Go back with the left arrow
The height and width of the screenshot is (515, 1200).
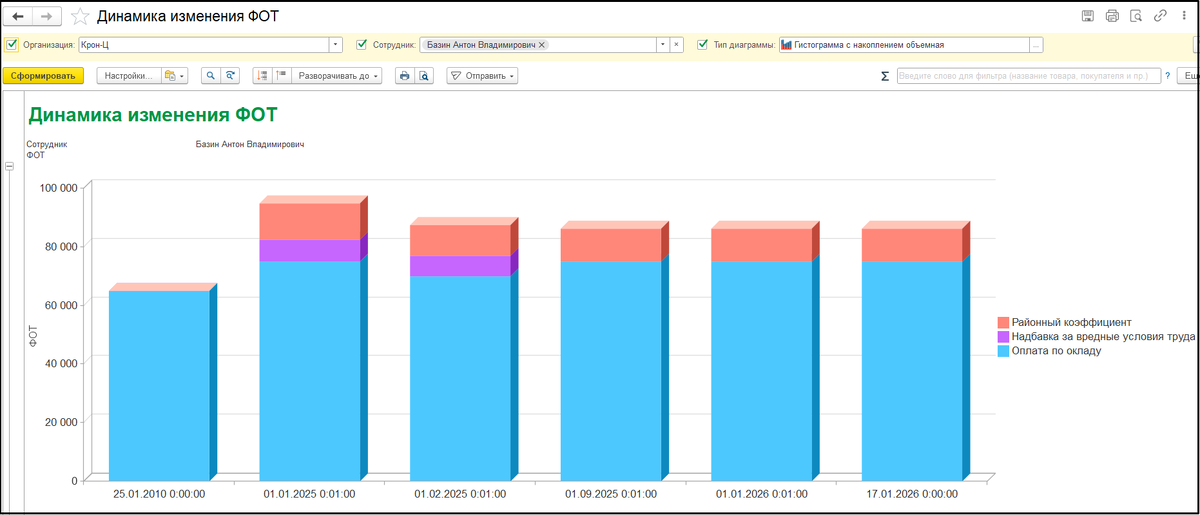18,16
